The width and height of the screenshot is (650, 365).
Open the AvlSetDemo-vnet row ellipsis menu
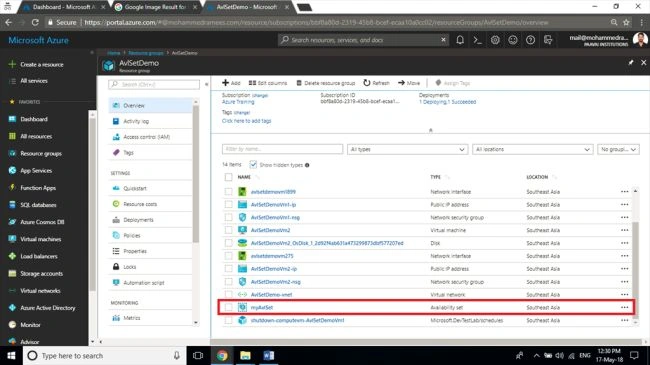pos(624,294)
